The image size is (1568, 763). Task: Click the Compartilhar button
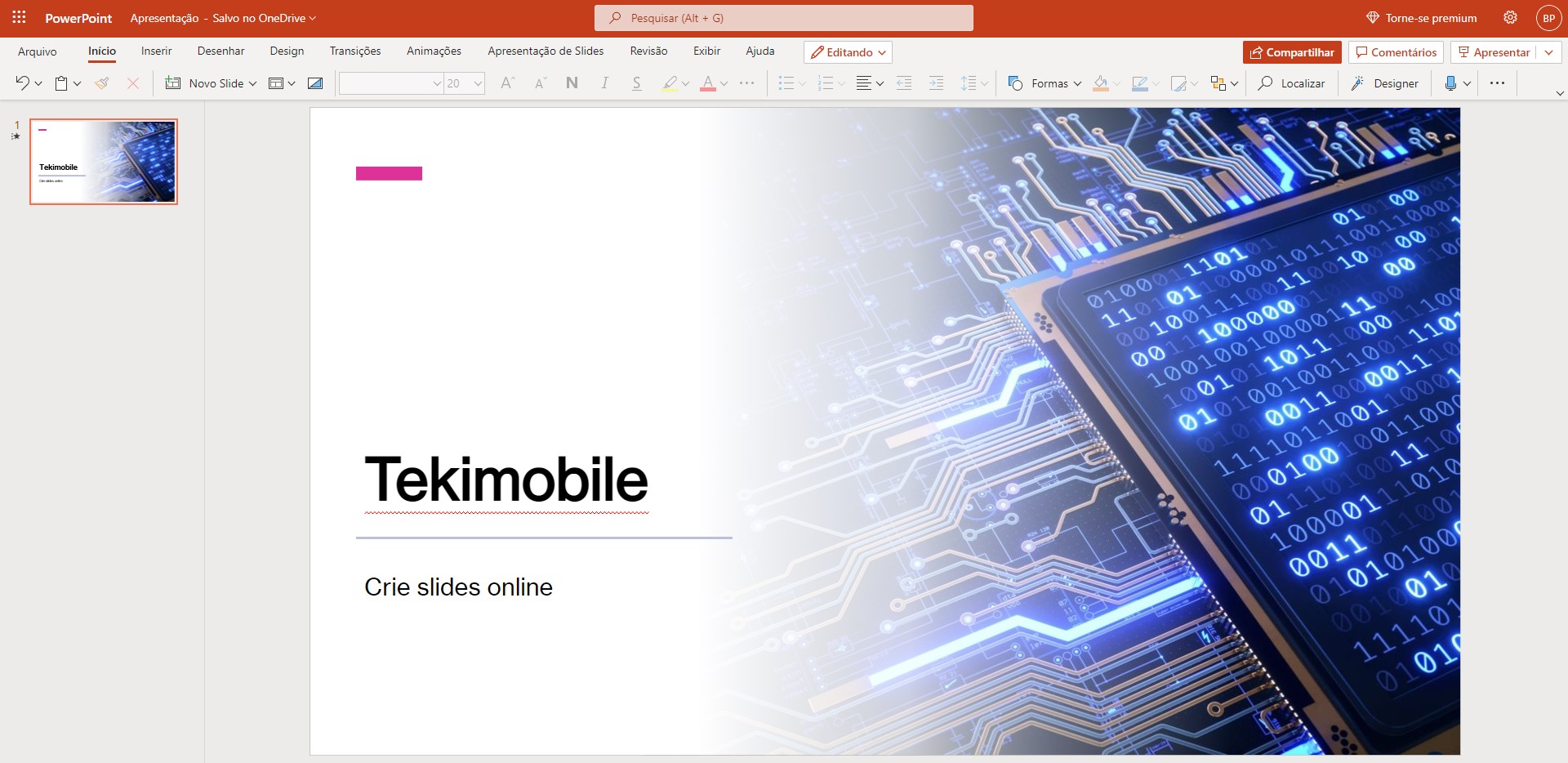pos(1292,52)
